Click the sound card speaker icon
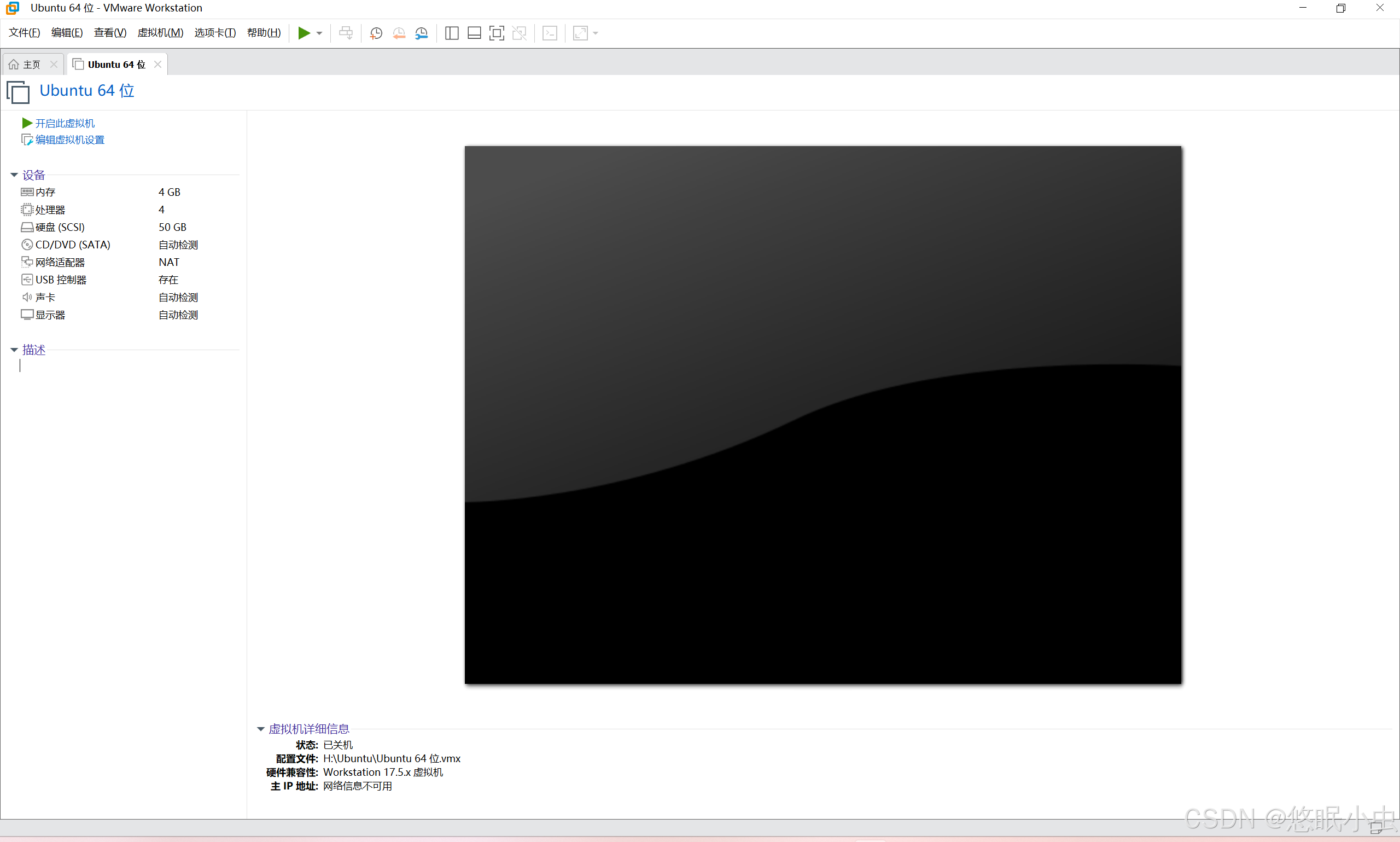1400x842 pixels. tap(27, 297)
